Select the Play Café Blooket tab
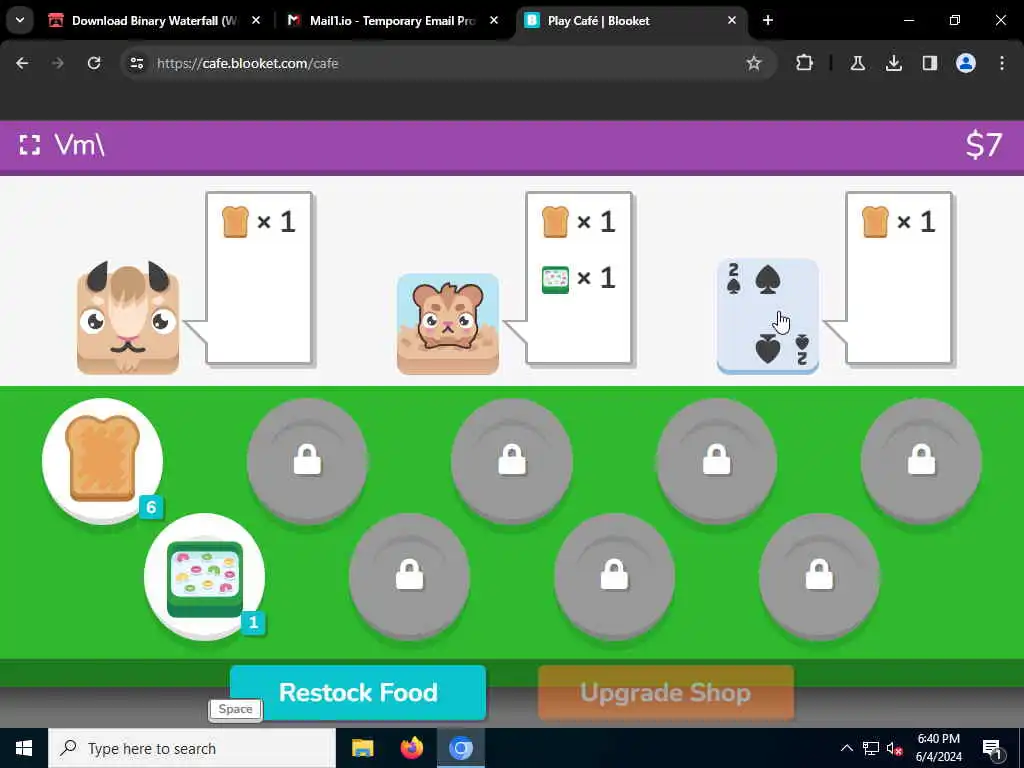The height and width of the screenshot is (768, 1024). (x=630, y=21)
